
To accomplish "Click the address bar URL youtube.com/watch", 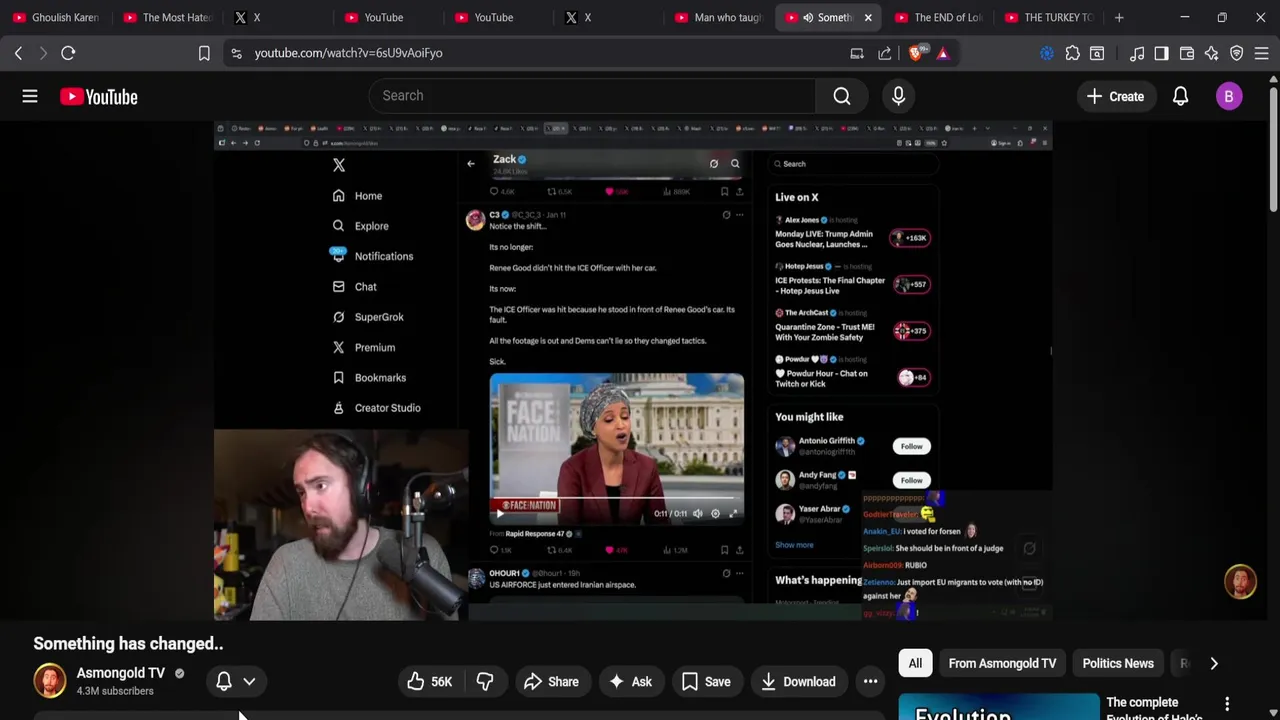I will click(348, 53).
